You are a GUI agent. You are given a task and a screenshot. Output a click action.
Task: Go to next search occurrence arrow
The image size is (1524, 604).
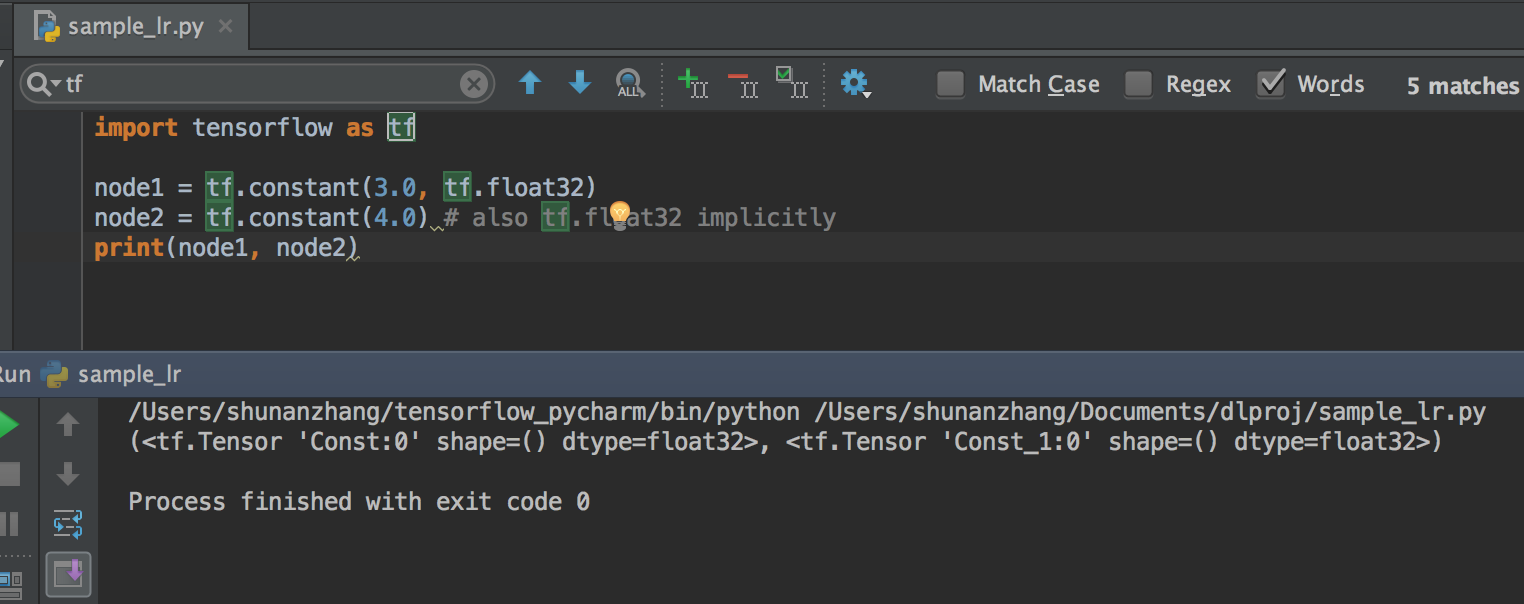(580, 83)
